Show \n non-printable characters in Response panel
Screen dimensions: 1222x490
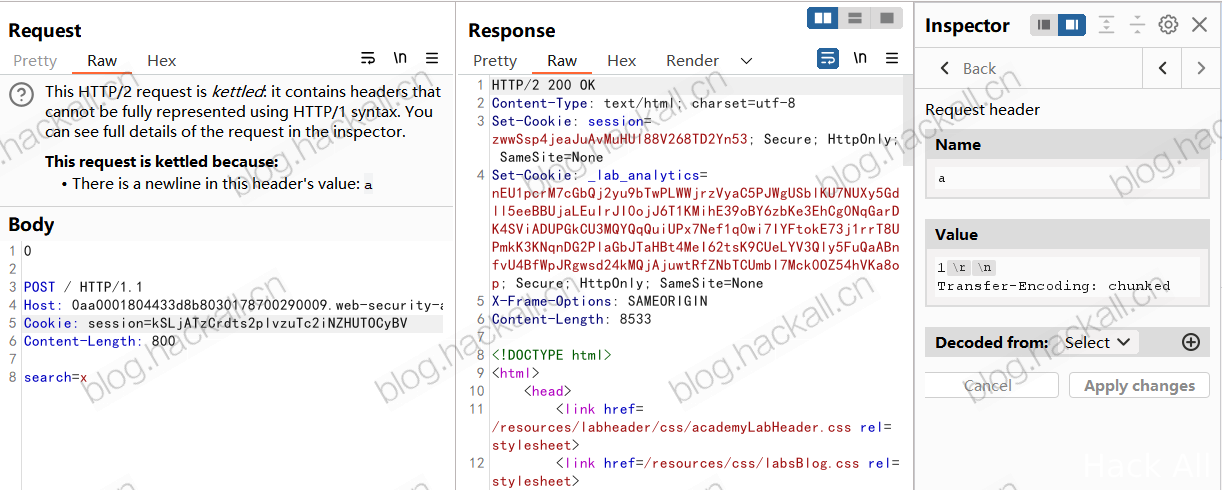[x=860, y=59]
